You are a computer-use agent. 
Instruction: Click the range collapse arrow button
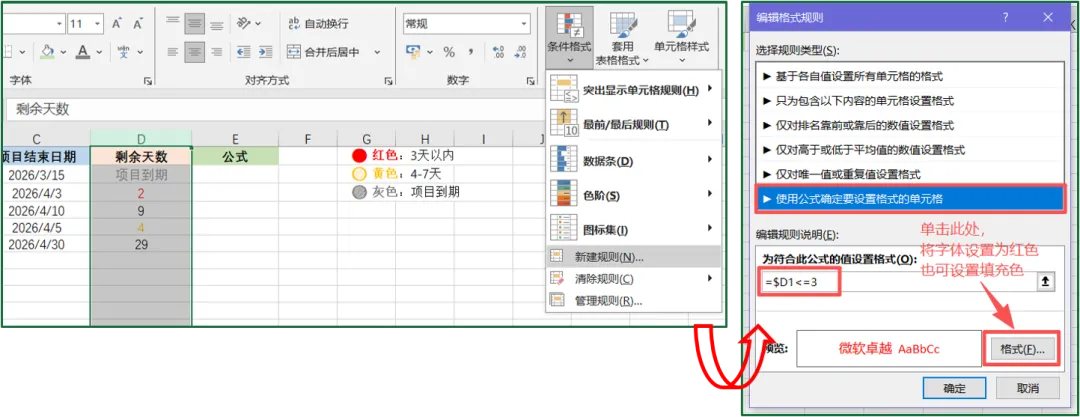tap(1046, 283)
